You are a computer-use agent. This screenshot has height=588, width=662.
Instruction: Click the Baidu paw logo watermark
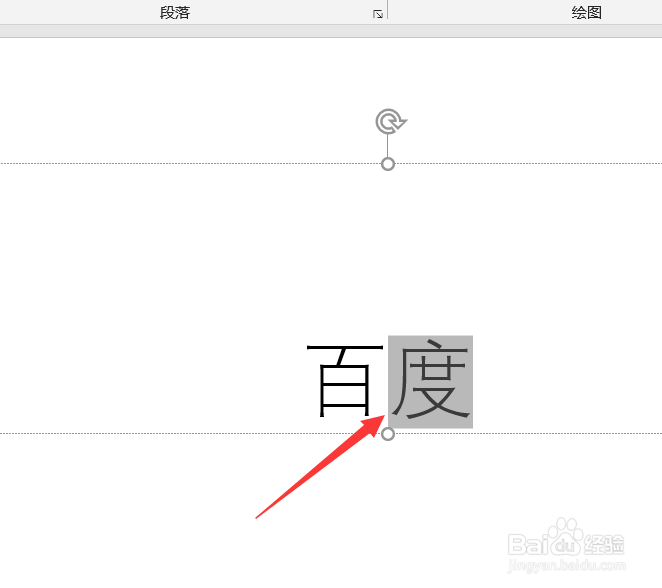[565, 537]
